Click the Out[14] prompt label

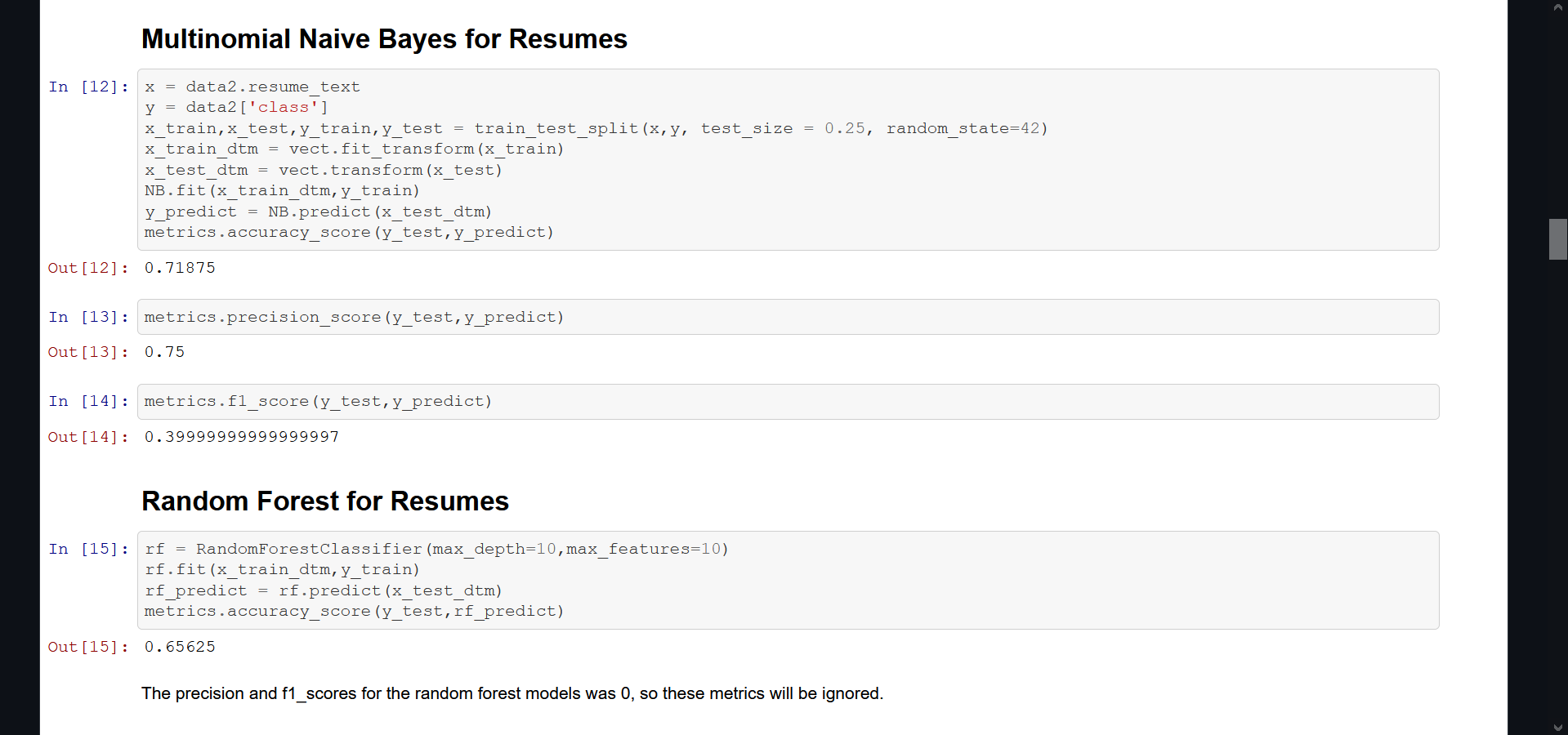(88, 437)
